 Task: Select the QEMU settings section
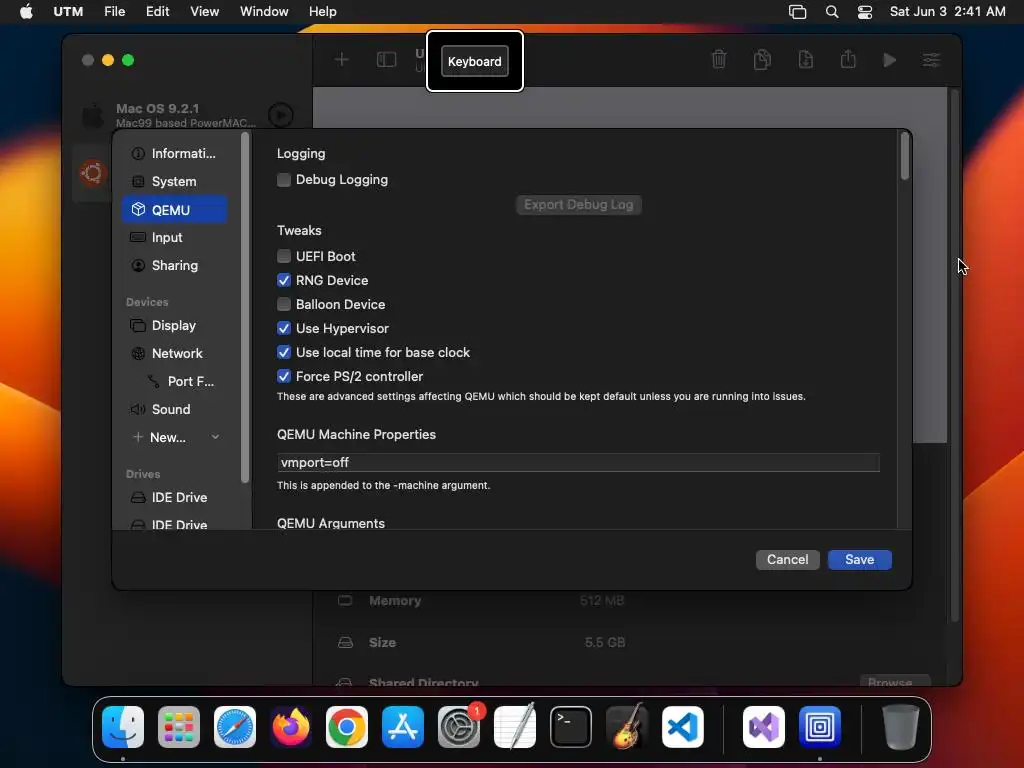pyautogui.click(x=174, y=210)
